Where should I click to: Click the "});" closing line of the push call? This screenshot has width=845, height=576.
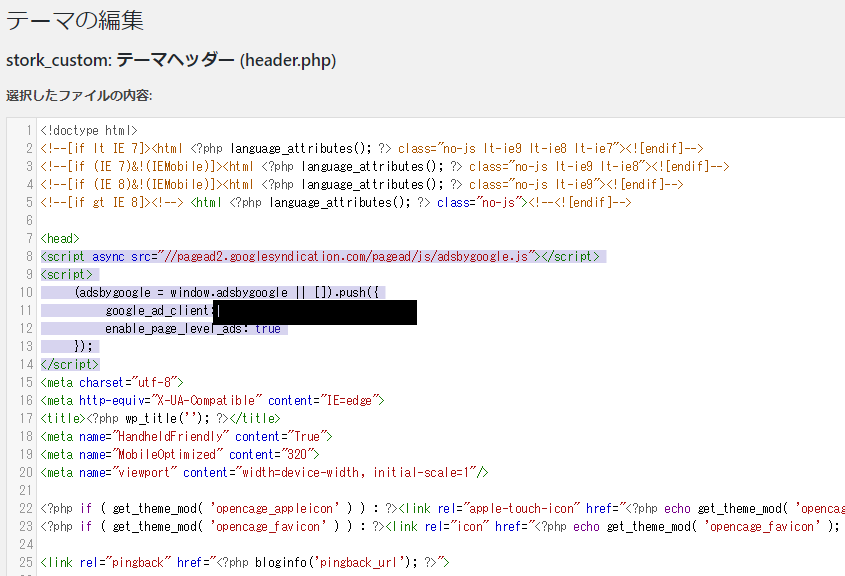pos(84,346)
